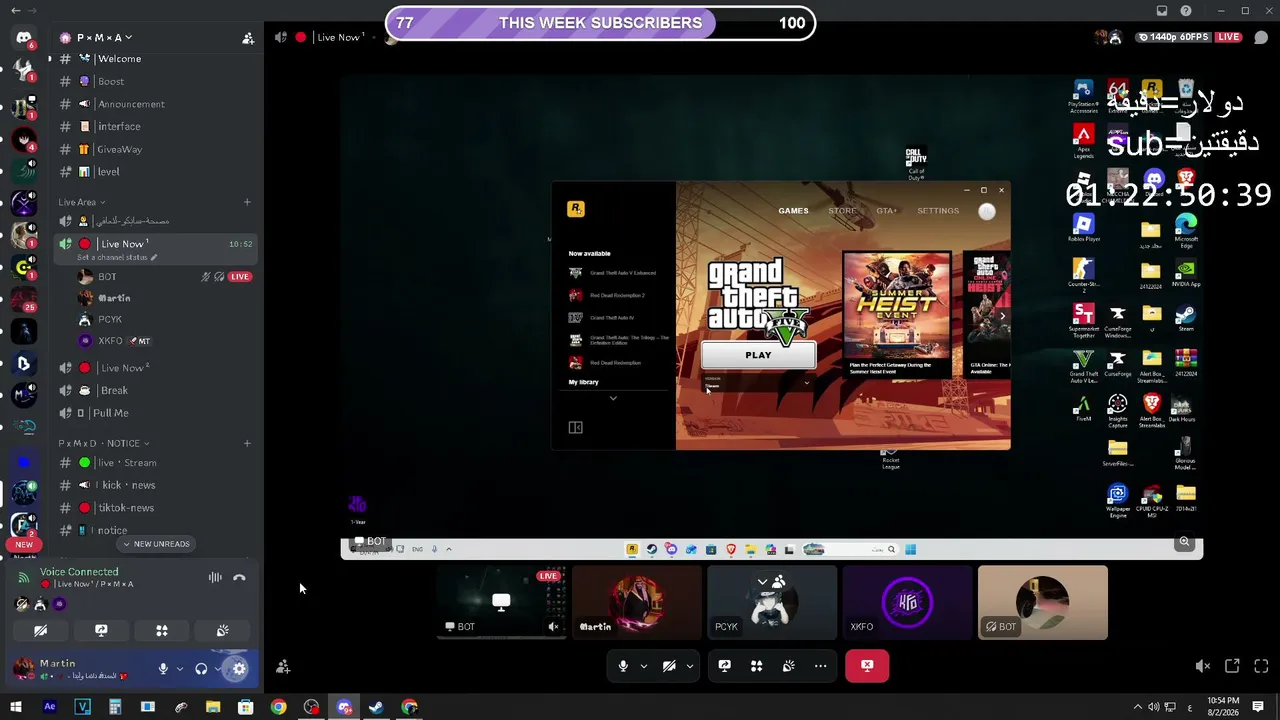1280x720 pixels.
Task: Leave the call with red button
Action: pos(867,666)
